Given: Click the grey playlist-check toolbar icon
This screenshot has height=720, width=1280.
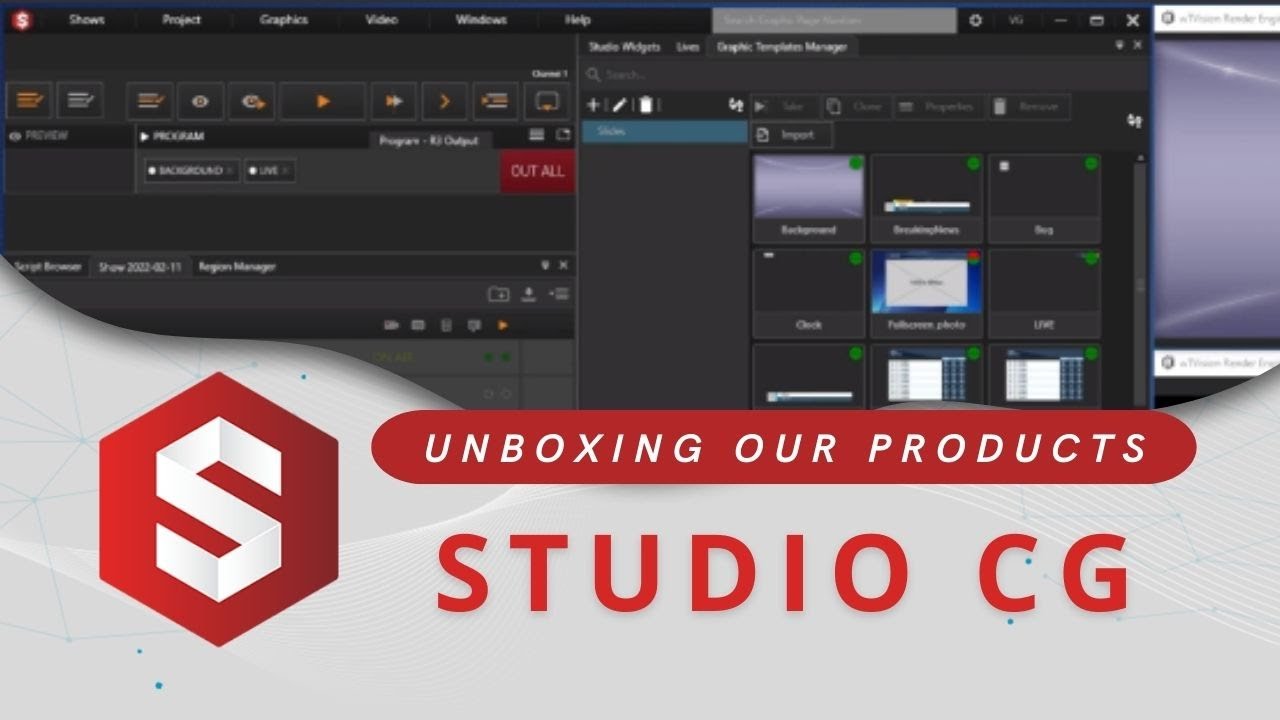Looking at the screenshot, I should 80,101.
